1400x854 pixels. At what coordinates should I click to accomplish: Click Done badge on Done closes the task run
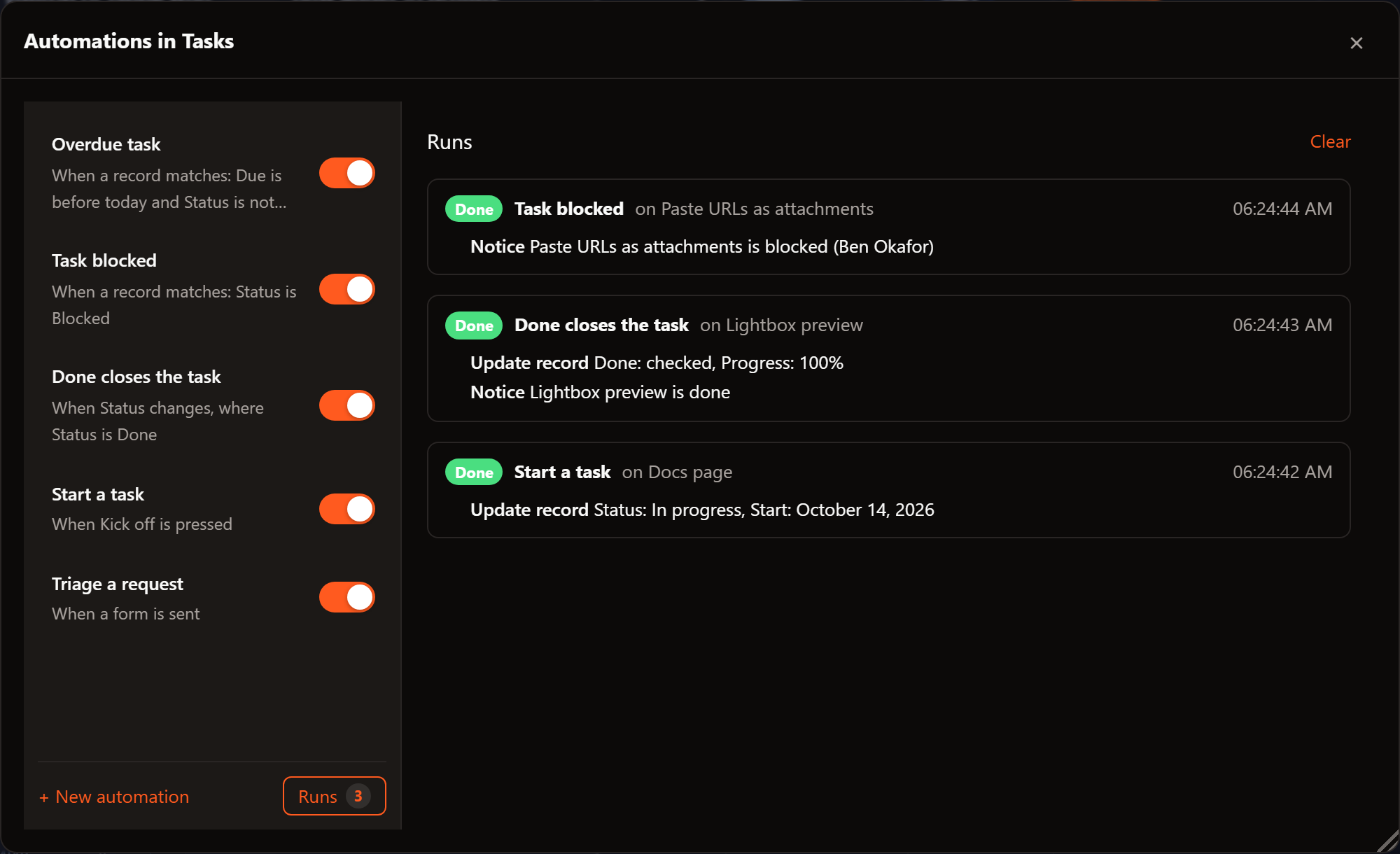pos(474,325)
